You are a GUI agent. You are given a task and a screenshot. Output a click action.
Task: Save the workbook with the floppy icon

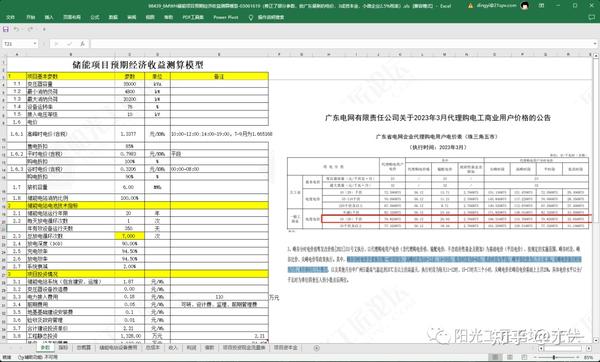pyautogui.click(x=6, y=29)
